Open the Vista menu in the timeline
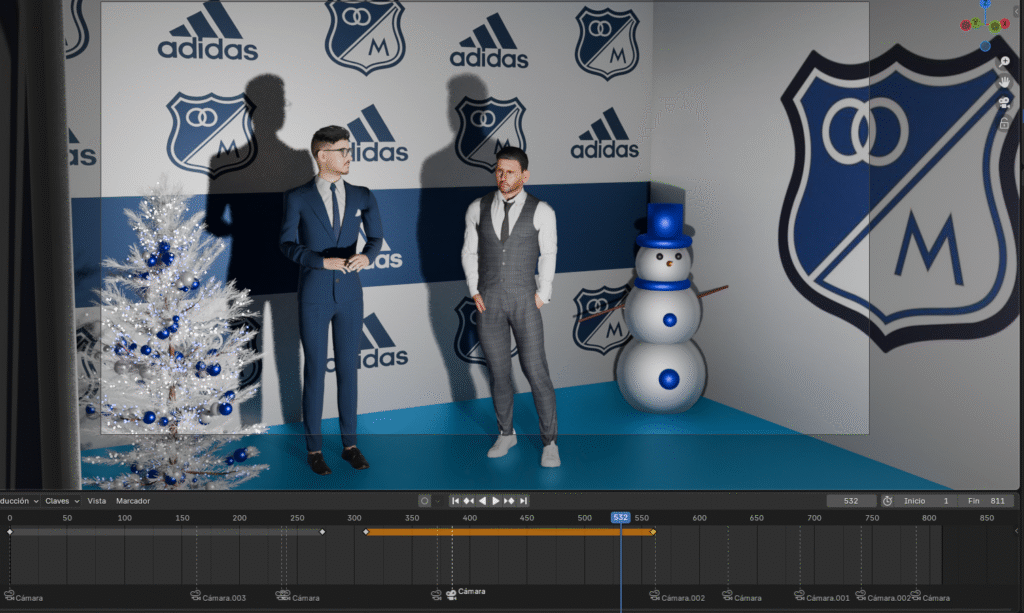The image size is (1024, 613). click(x=96, y=500)
